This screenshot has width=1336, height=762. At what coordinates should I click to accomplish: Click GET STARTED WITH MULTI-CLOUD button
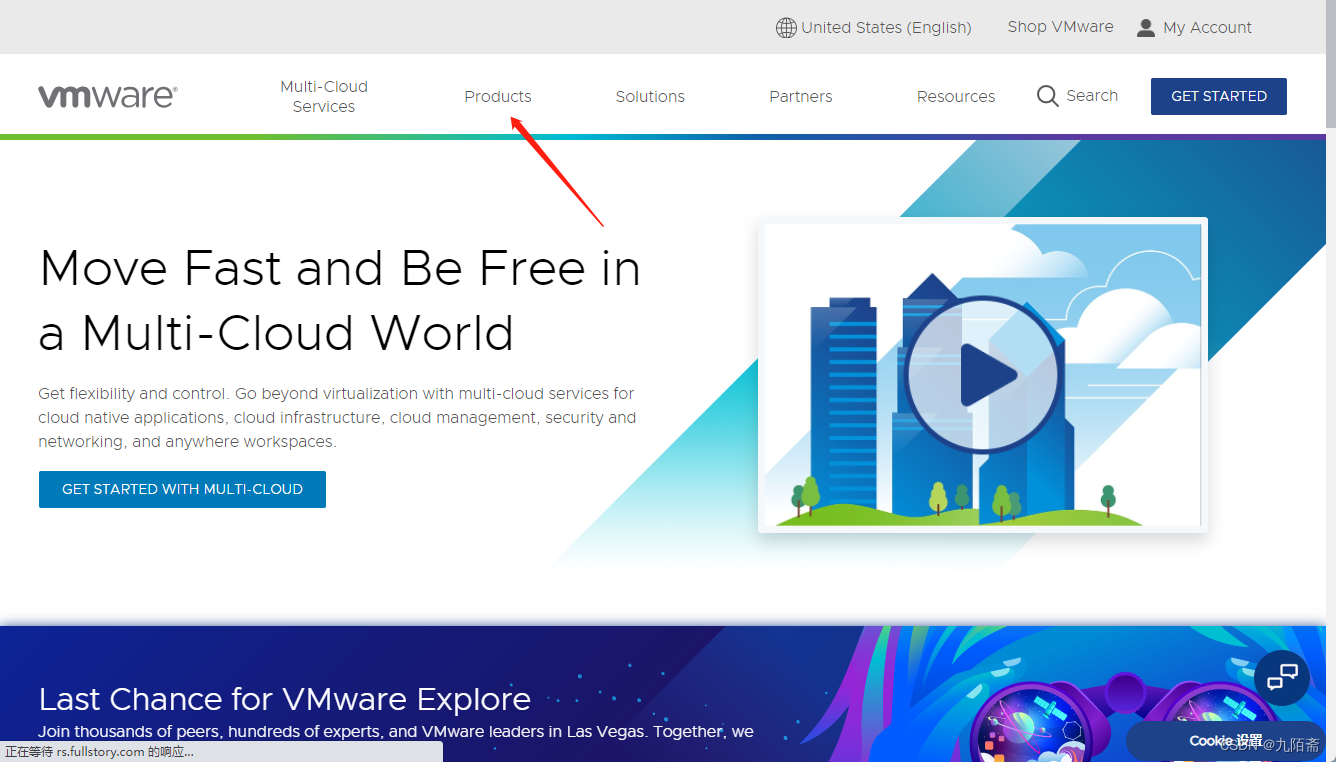182,489
